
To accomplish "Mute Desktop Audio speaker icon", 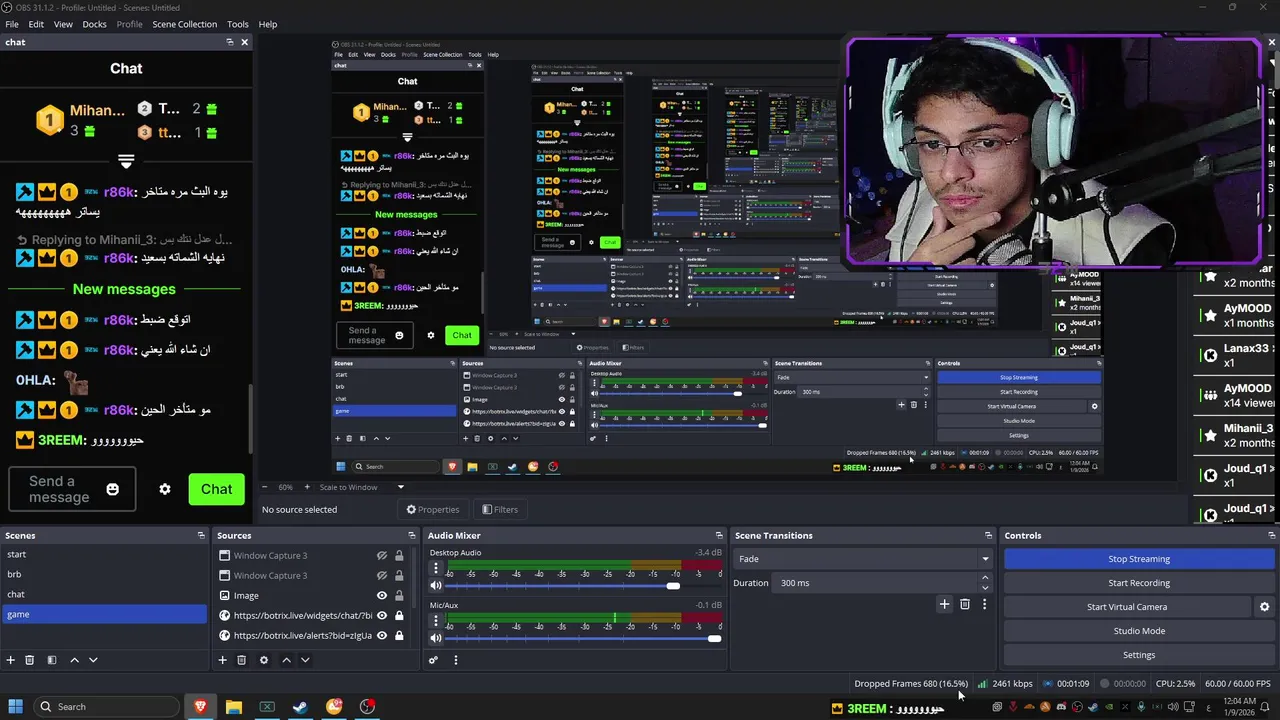I will click(x=436, y=585).
